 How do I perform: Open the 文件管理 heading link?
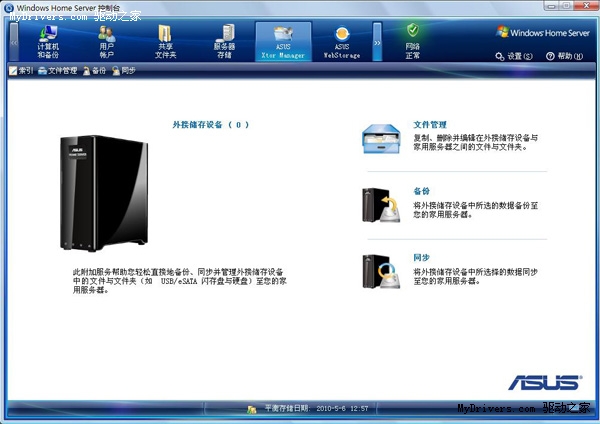click(x=430, y=125)
